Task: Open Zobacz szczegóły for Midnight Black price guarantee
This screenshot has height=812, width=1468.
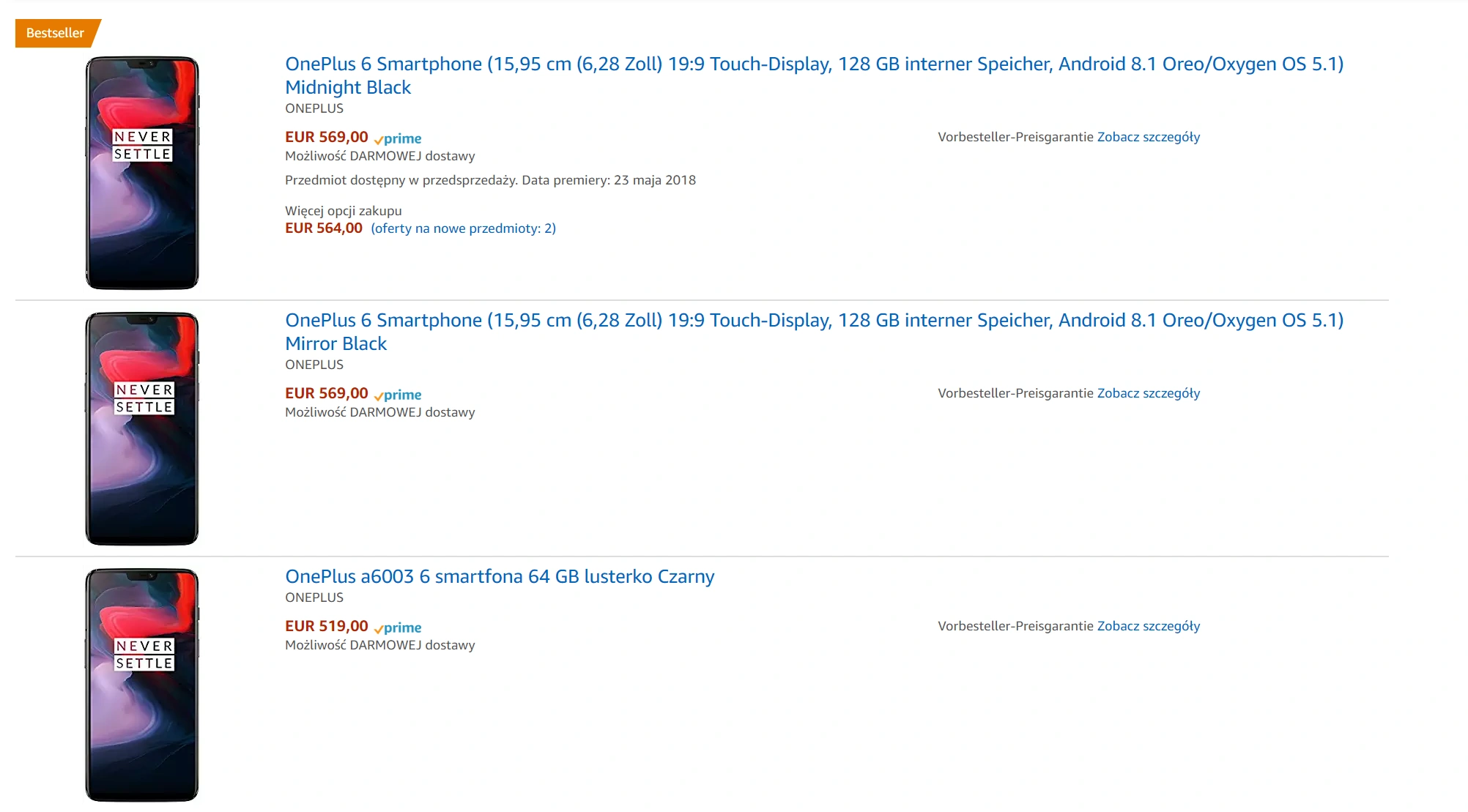Action: click(x=1149, y=137)
